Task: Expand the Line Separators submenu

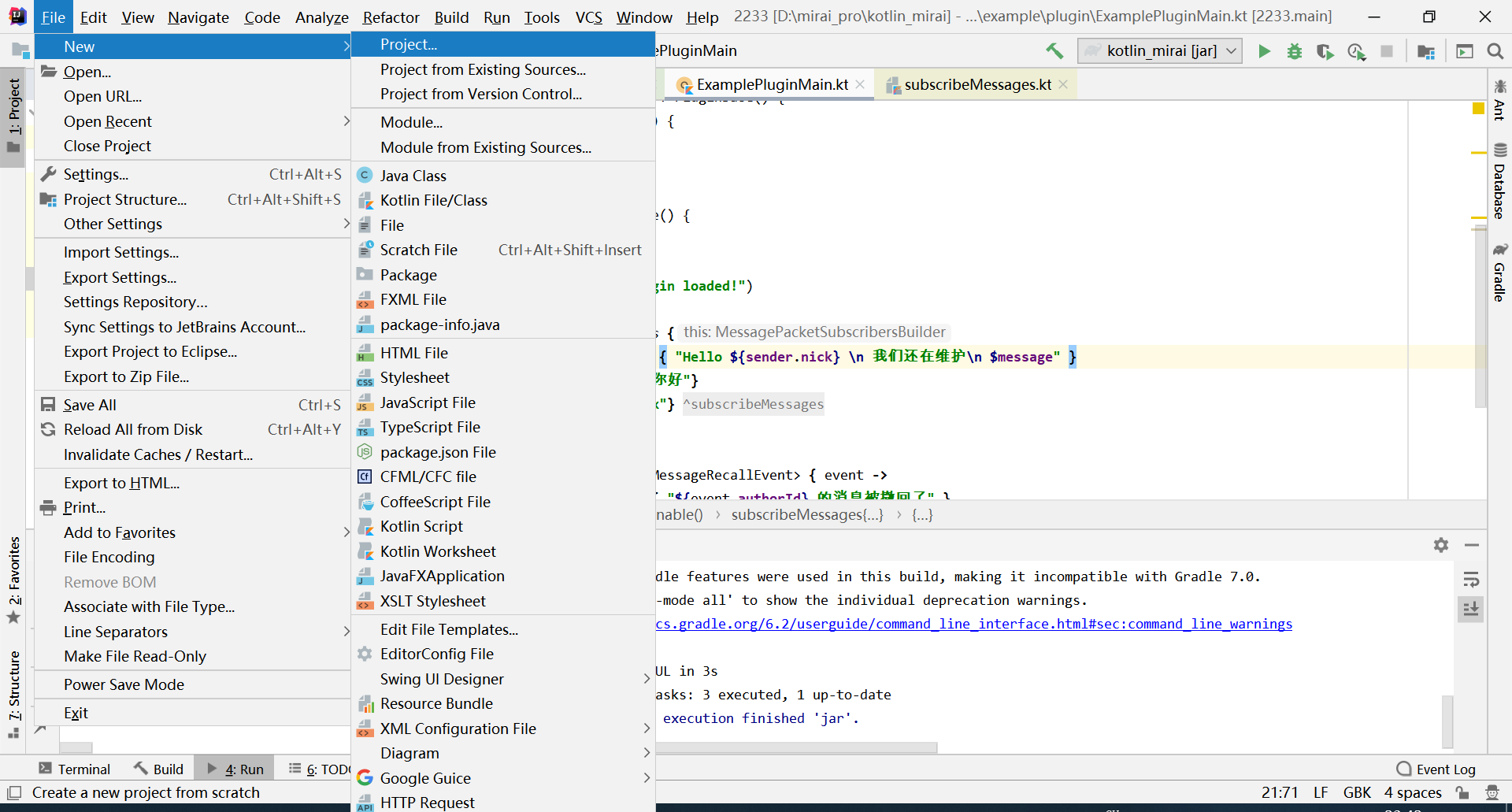Action: pos(192,632)
